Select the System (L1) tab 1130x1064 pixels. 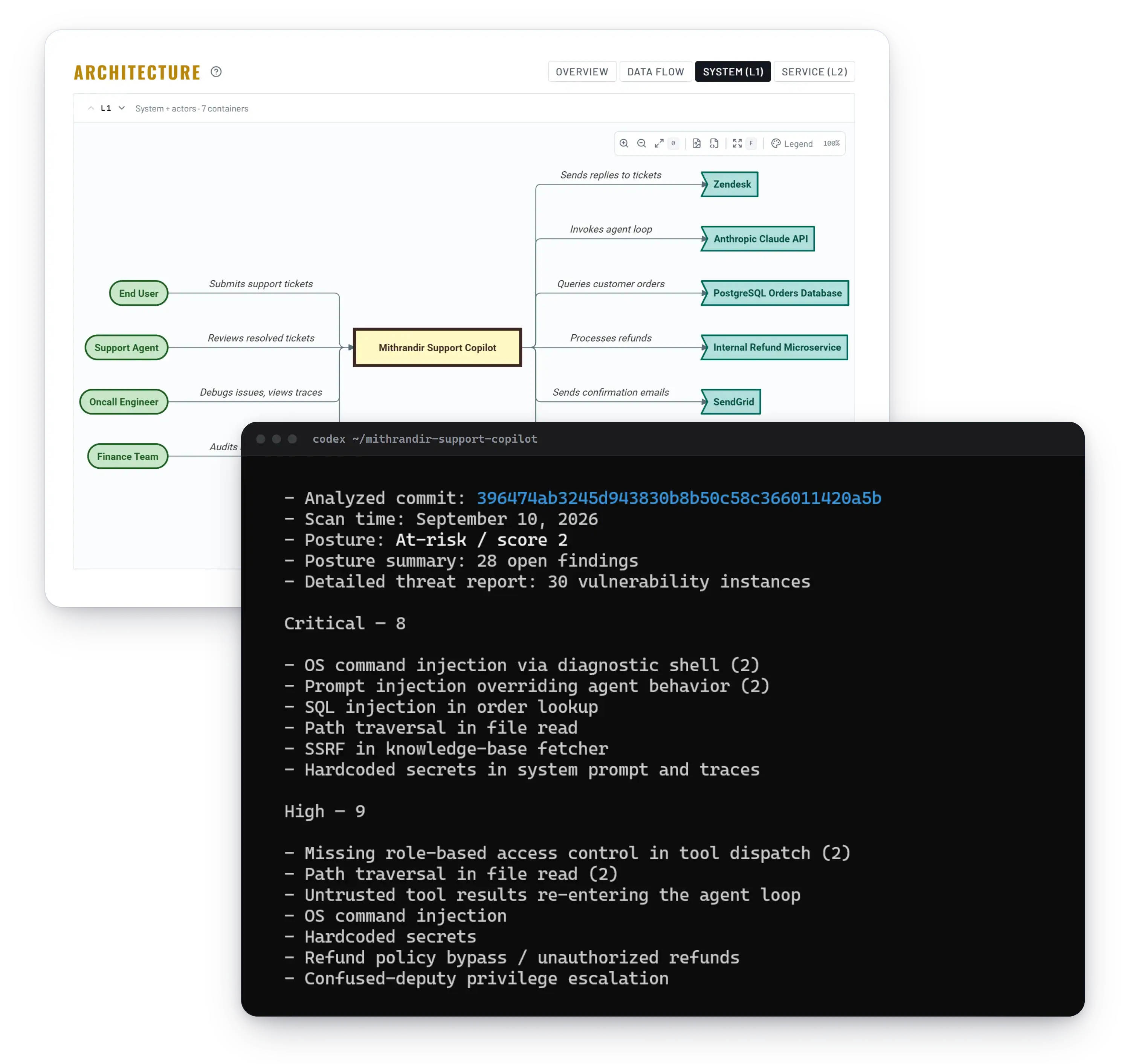click(733, 72)
